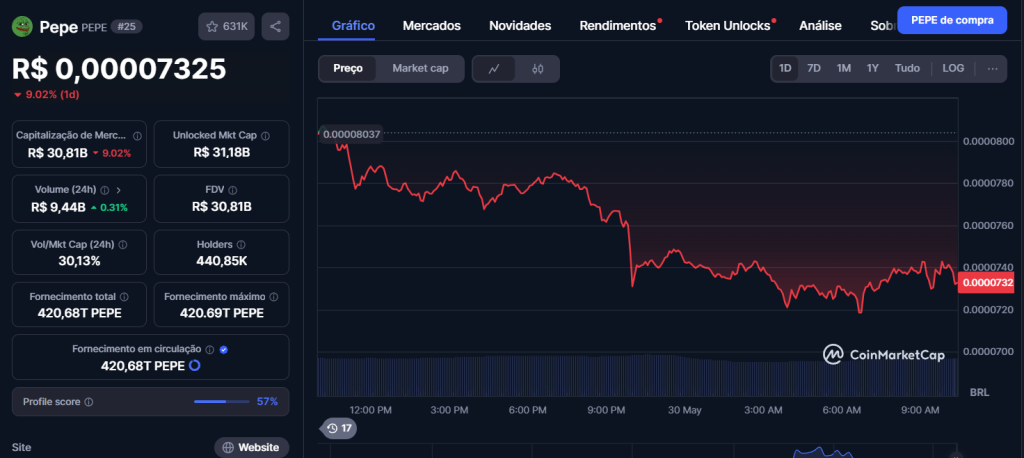
Task: Open the Novidades tab
Action: [x=520, y=26]
